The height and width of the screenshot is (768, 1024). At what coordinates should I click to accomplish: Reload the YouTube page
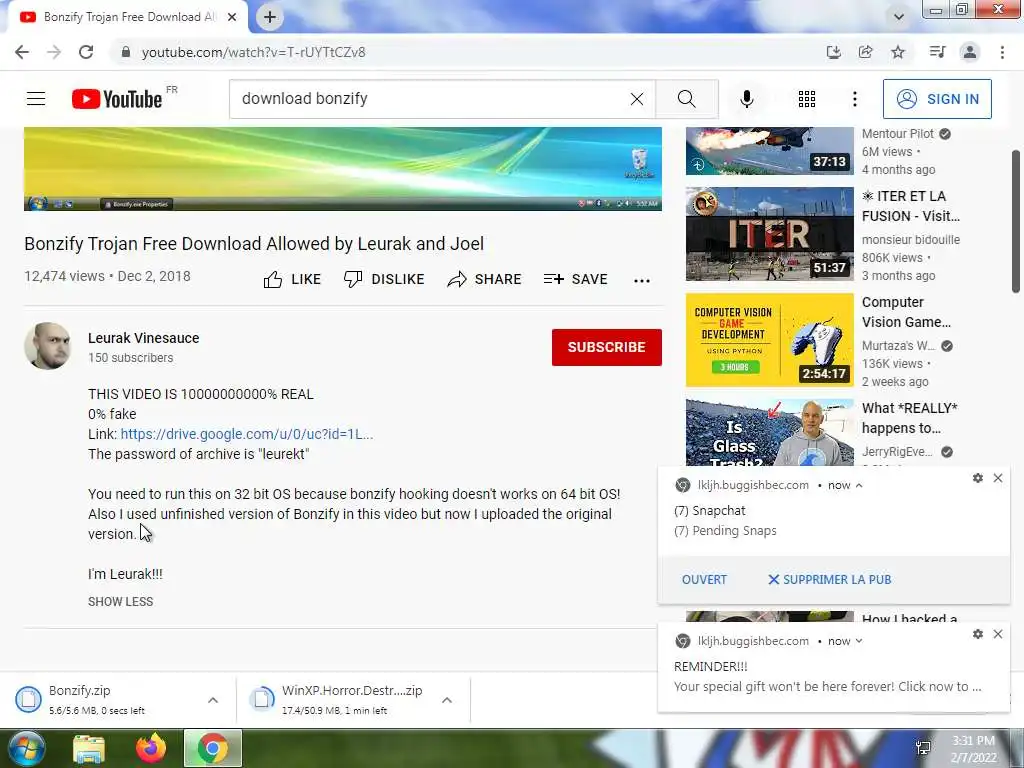pyautogui.click(x=86, y=52)
